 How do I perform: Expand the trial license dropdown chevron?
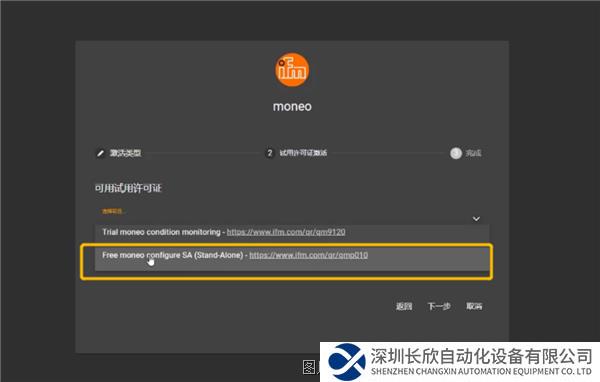point(476,219)
